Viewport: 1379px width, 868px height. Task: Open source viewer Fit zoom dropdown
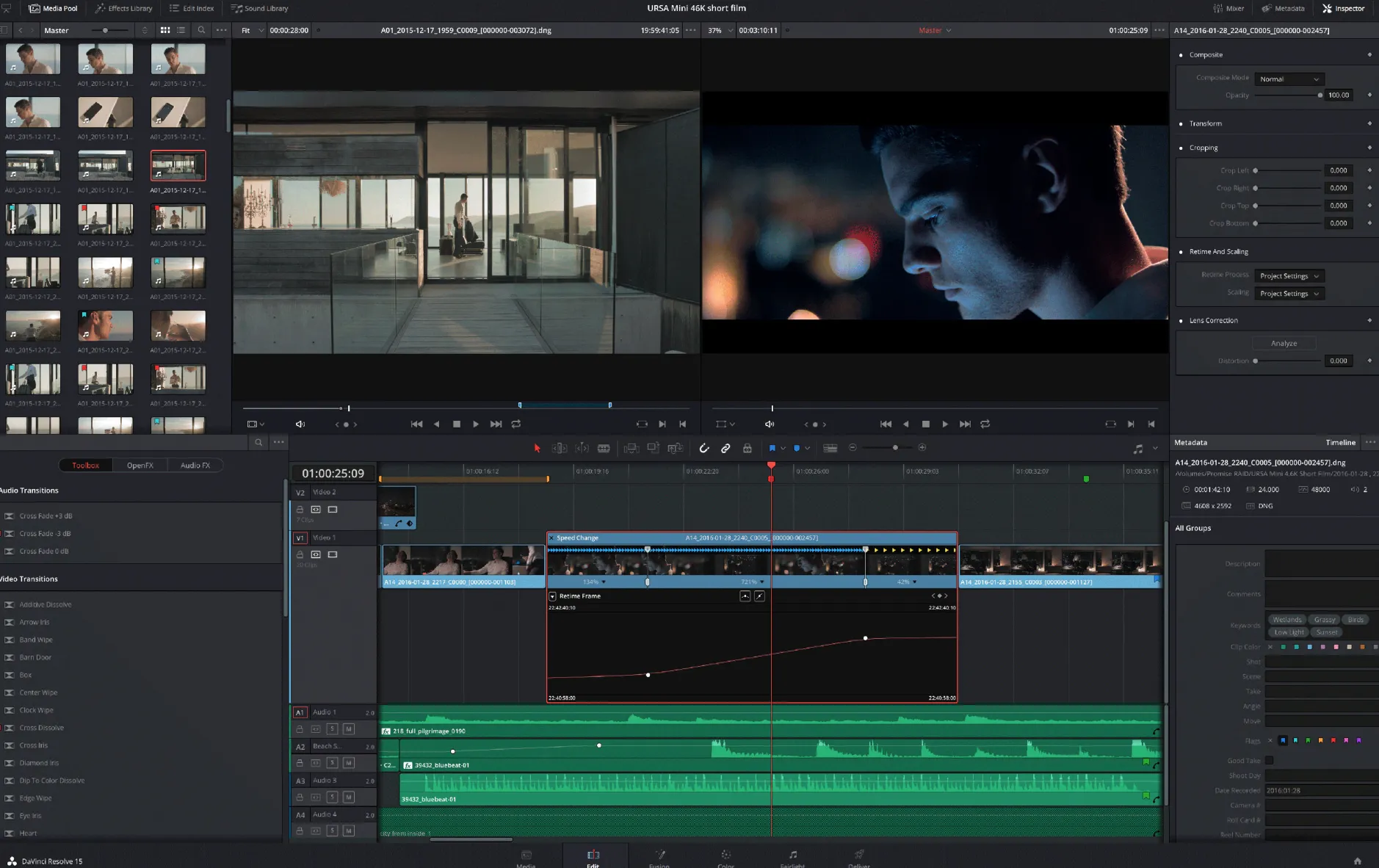[252, 30]
